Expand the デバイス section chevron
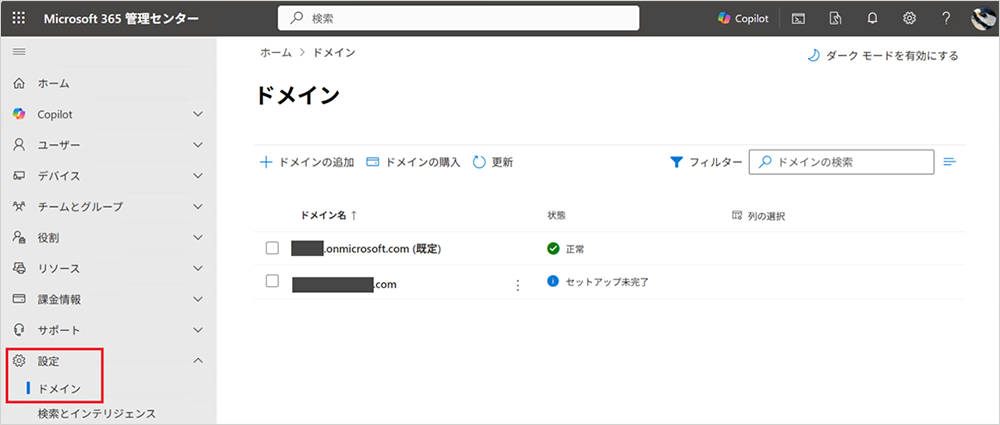 click(198, 176)
